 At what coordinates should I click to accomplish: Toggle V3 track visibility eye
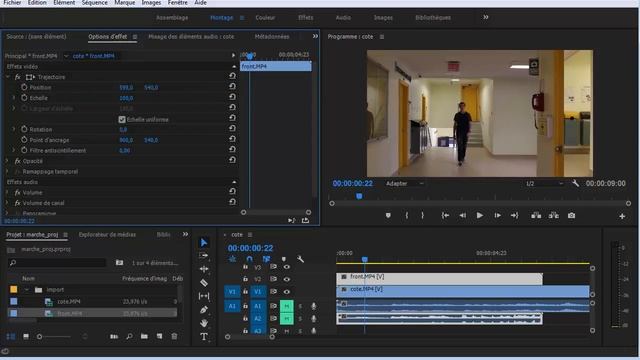pyautogui.click(x=287, y=267)
